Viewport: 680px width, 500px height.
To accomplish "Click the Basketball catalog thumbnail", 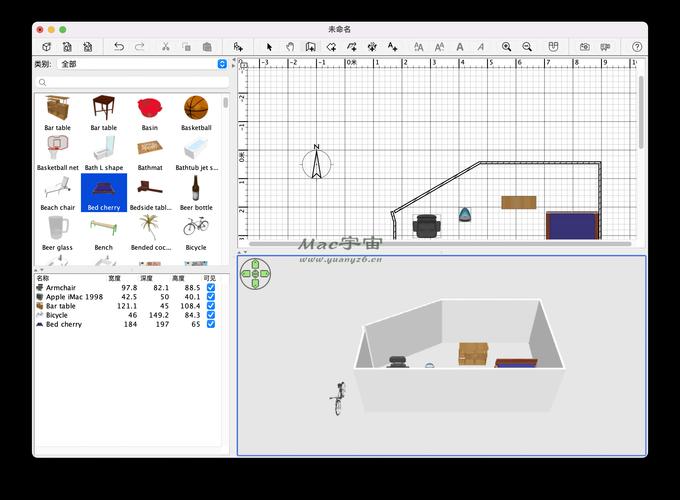I will 196,109.
